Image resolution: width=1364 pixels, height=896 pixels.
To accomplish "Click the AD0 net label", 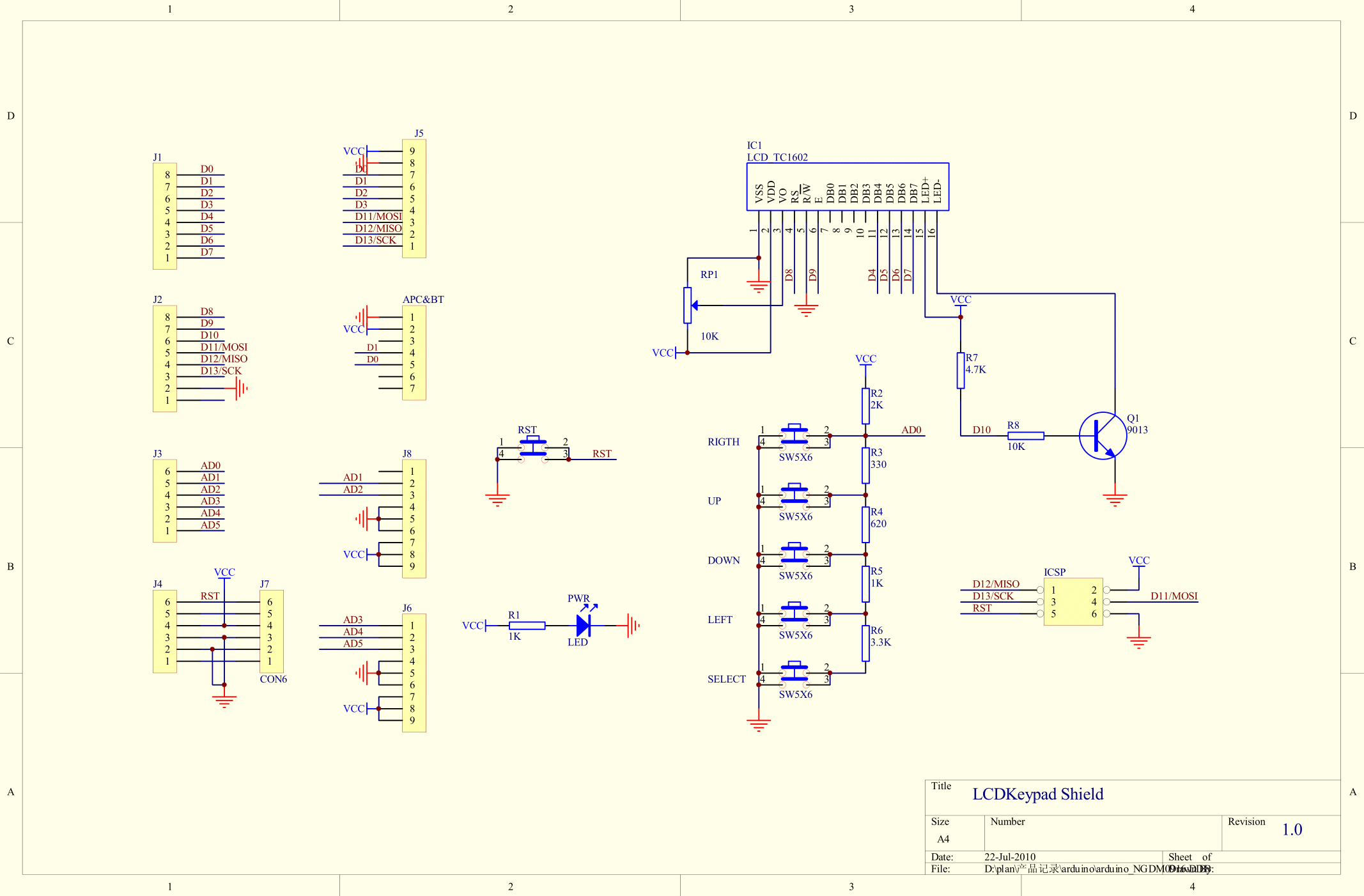I will 911,430.
